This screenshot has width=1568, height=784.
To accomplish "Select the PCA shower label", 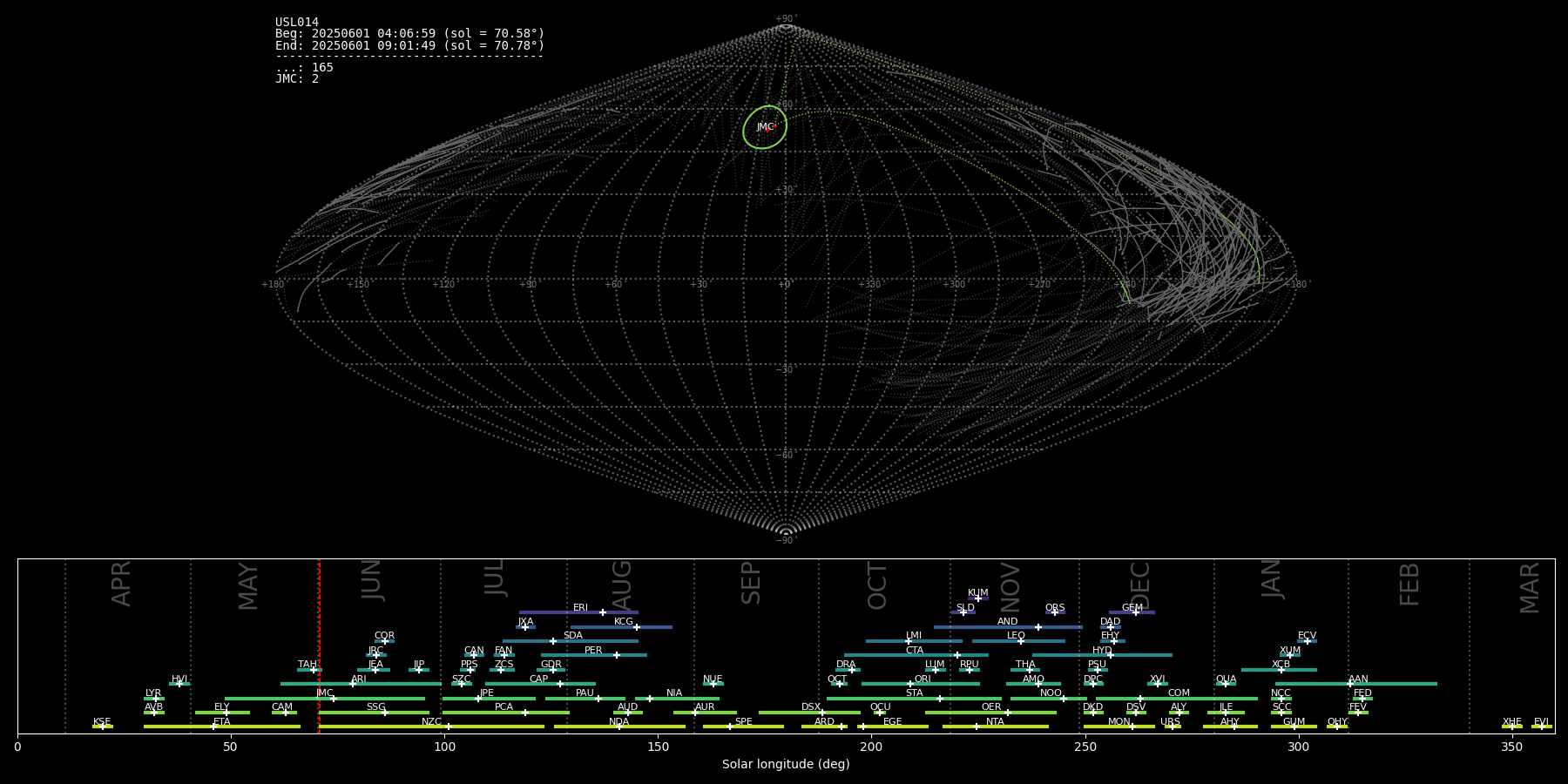I will coord(504,707).
